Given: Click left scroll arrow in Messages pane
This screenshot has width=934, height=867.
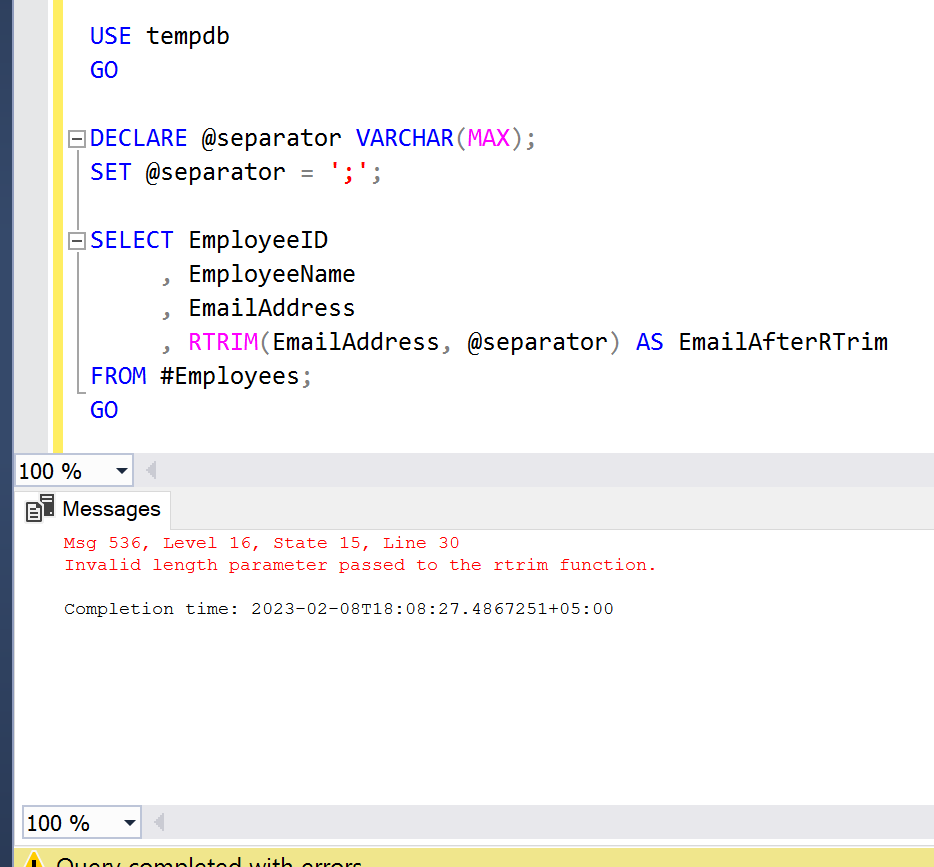Looking at the screenshot, I should (158, 823).
